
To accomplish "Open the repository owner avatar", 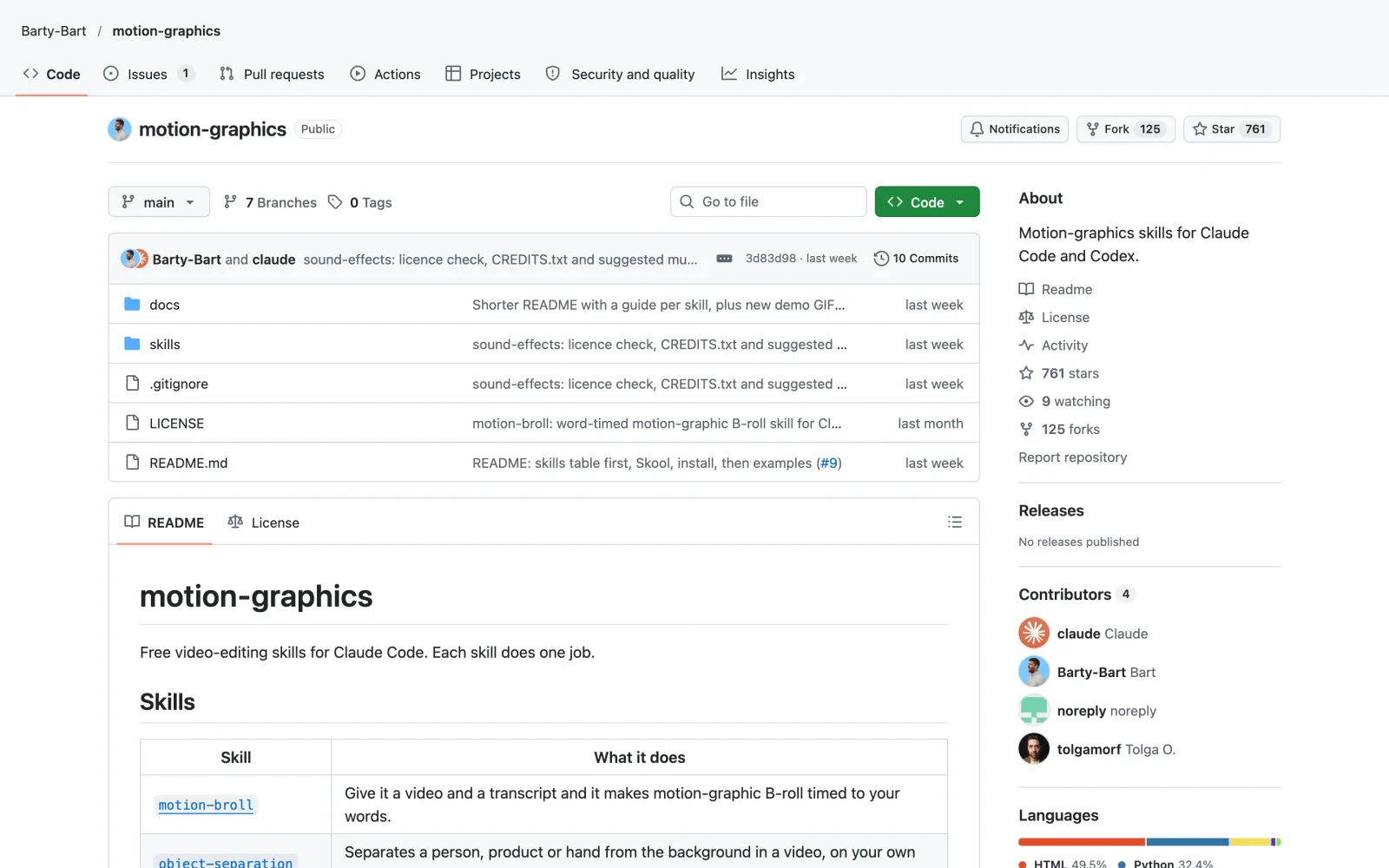I will [120, 129].
